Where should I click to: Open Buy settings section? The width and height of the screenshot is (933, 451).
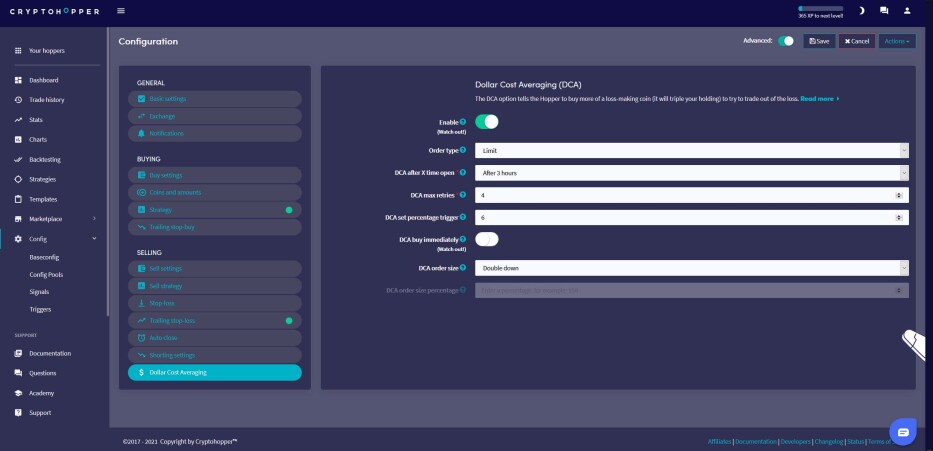(215, 176)
